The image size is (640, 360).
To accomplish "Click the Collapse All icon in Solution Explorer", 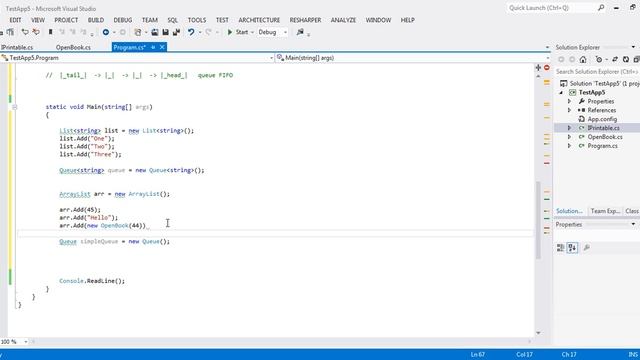I will 636,60.
